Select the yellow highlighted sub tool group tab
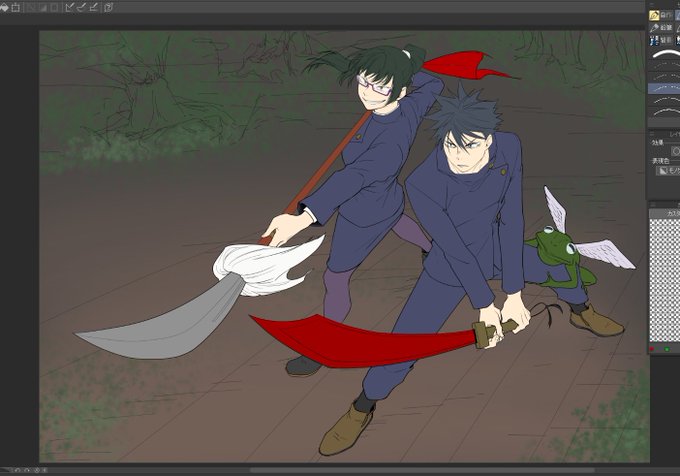This screenshot has width=680, height=476. coord(660,15)
